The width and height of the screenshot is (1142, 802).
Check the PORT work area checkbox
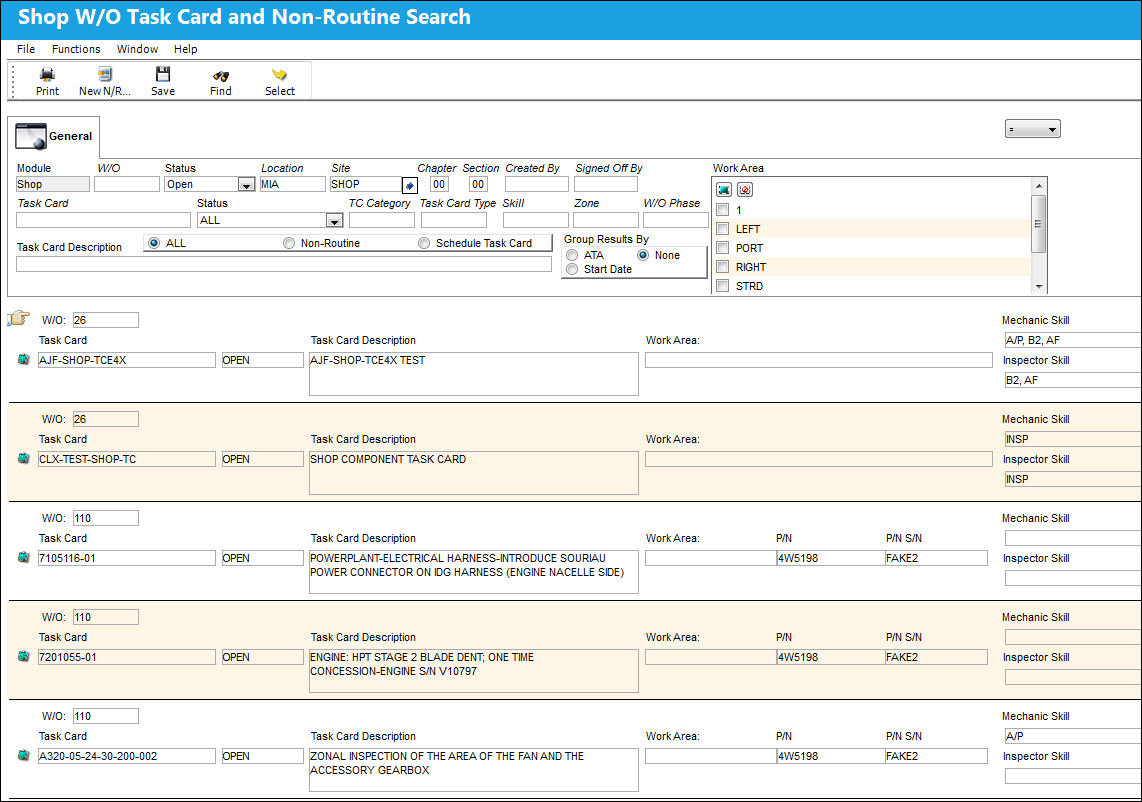(x=723, y=248)
